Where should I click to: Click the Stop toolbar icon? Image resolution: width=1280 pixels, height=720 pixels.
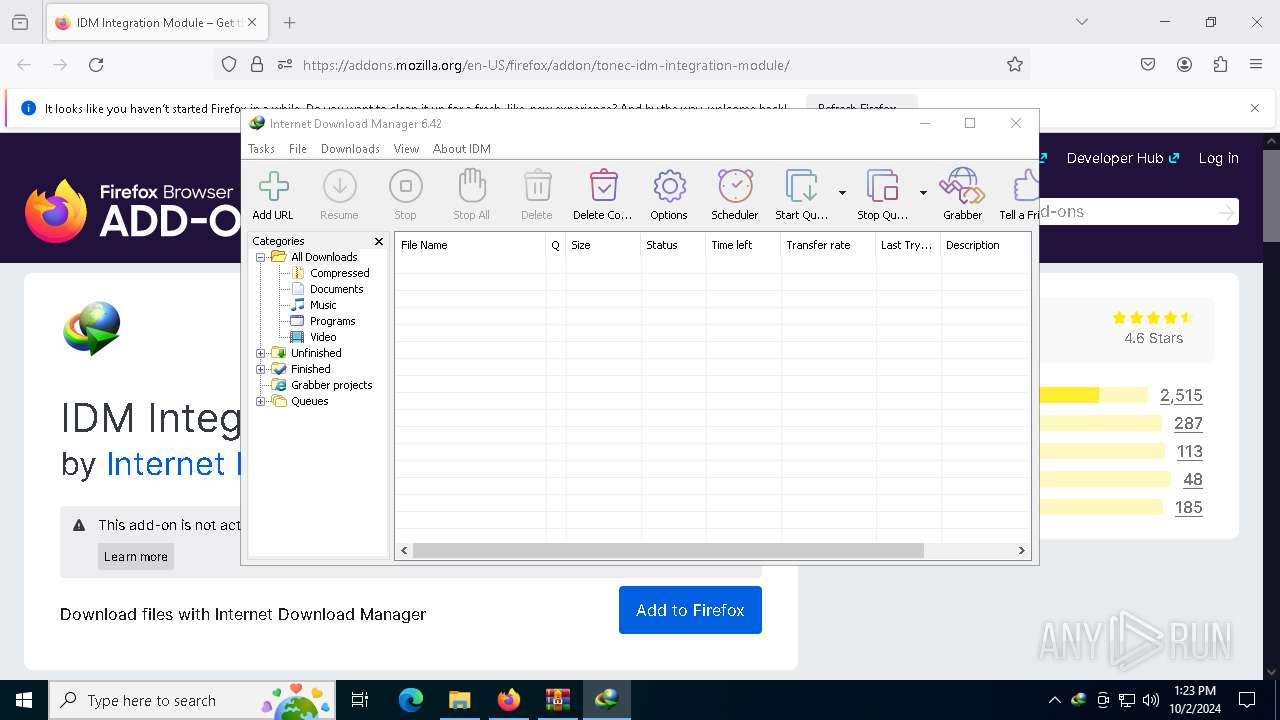coord(405,194)
